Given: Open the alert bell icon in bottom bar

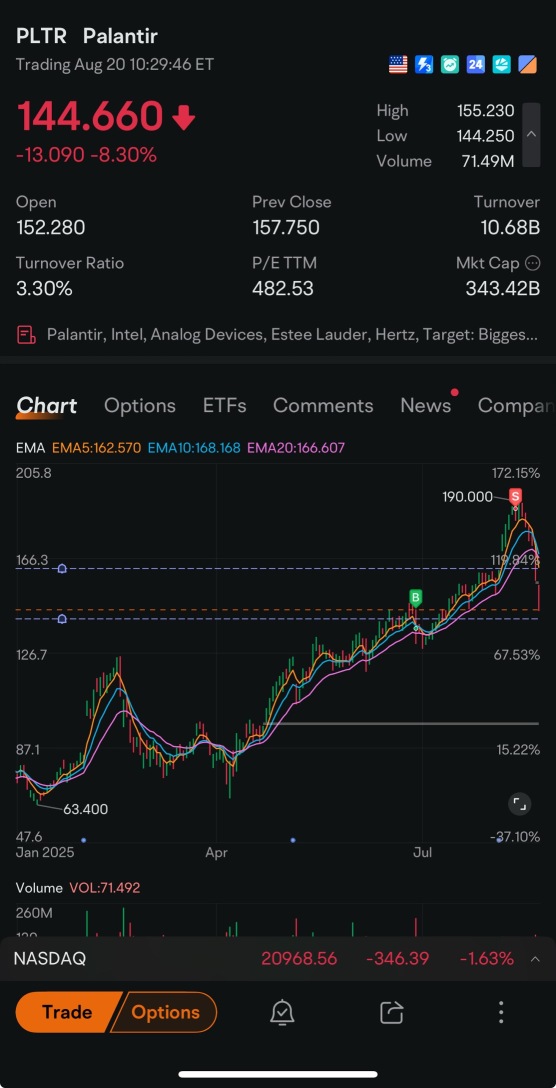Looking at the screenshot, I should (x=282, y=1012).
